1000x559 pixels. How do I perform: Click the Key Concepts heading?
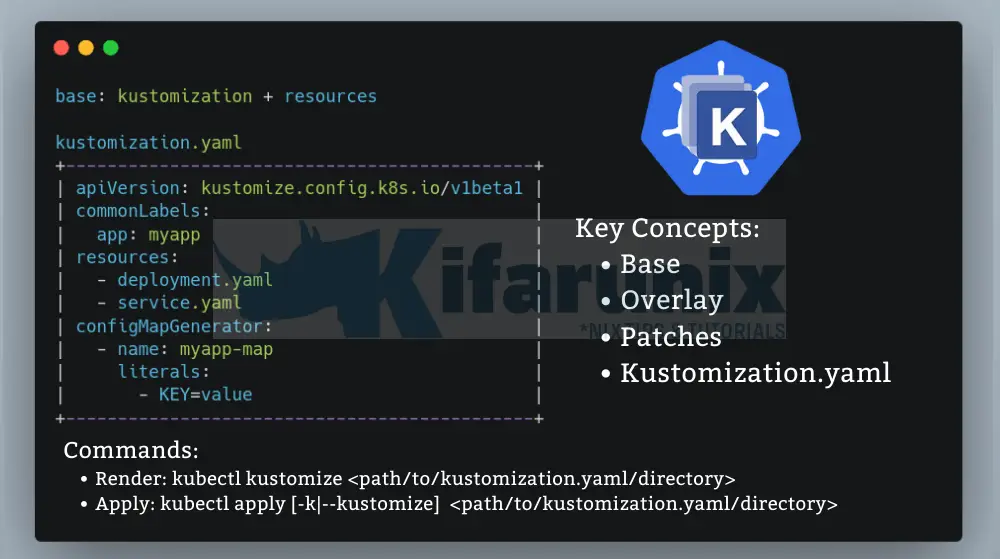point(667,228)
